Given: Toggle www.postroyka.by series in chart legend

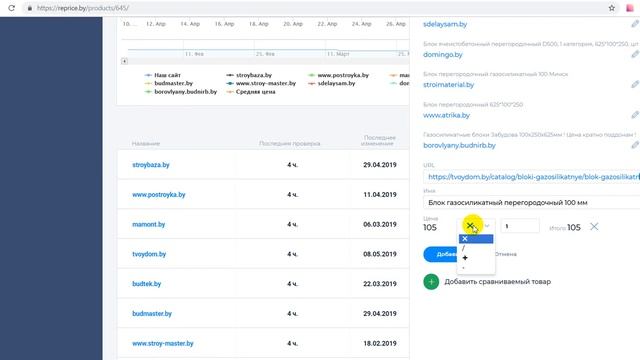Looking at the screenshot, I should 338,75.
